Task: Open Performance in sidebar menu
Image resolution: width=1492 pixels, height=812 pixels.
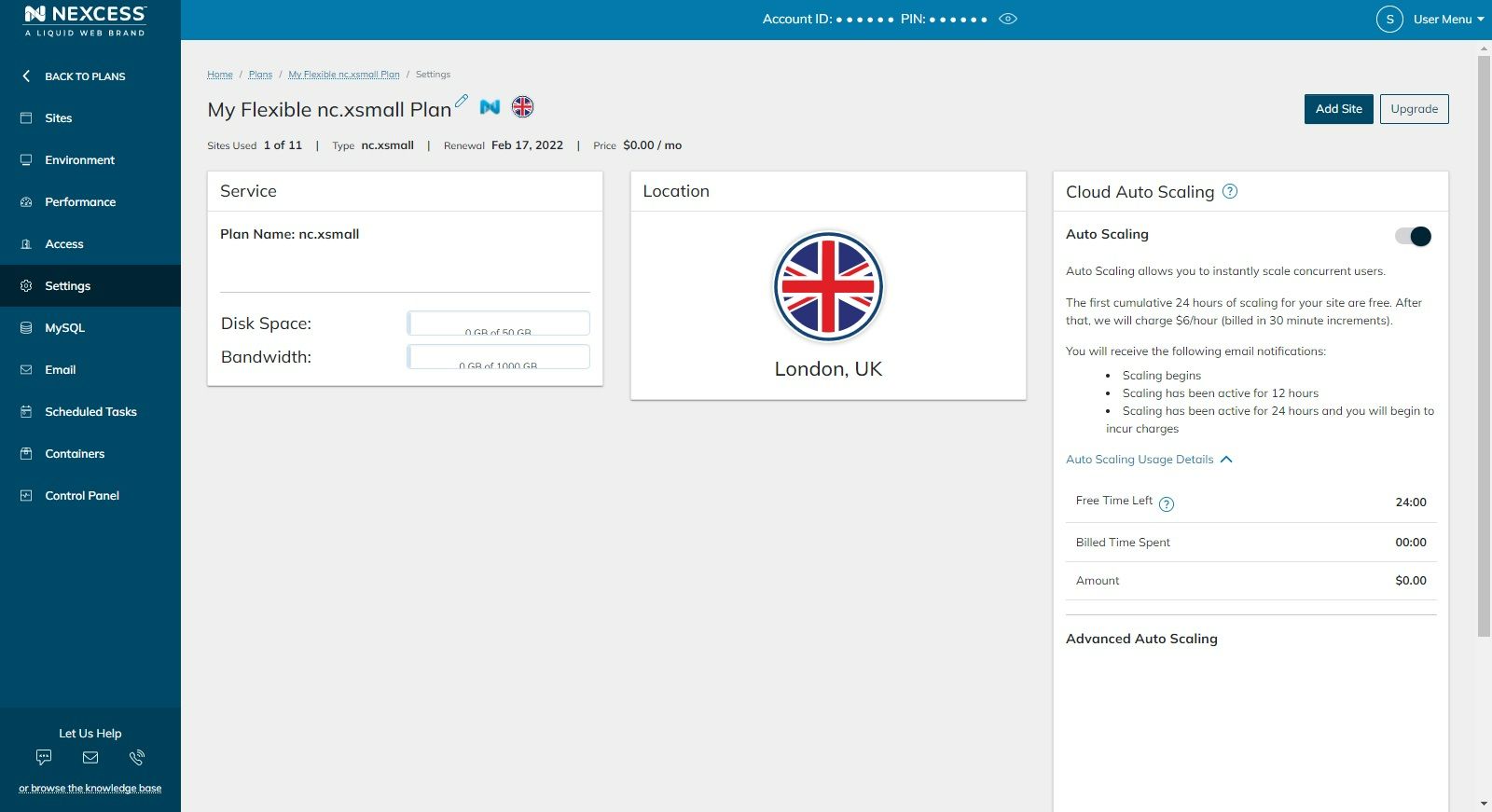Action: (x=90, y=201)
